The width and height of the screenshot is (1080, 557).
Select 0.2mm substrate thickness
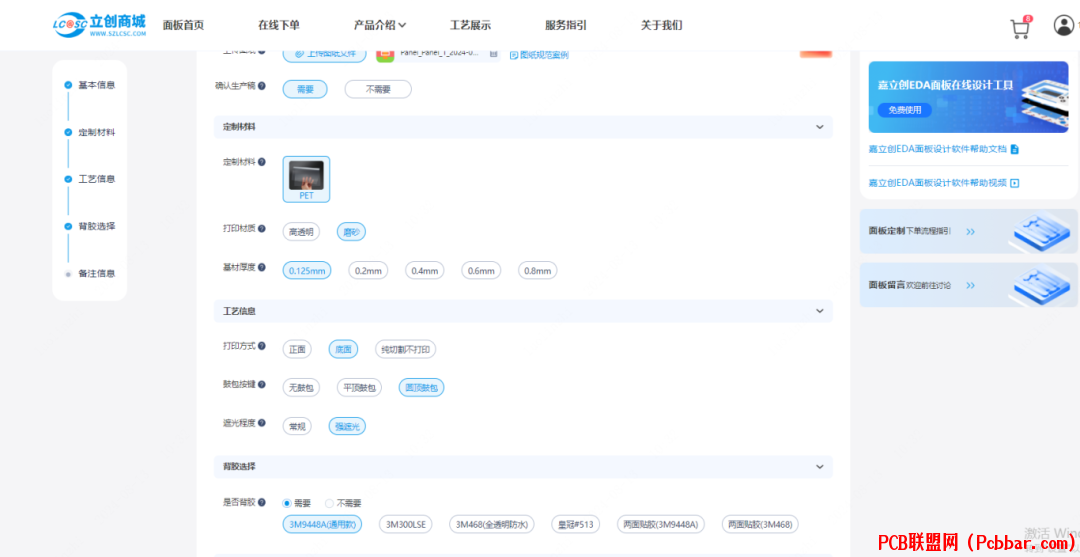(x=368, y=271)
